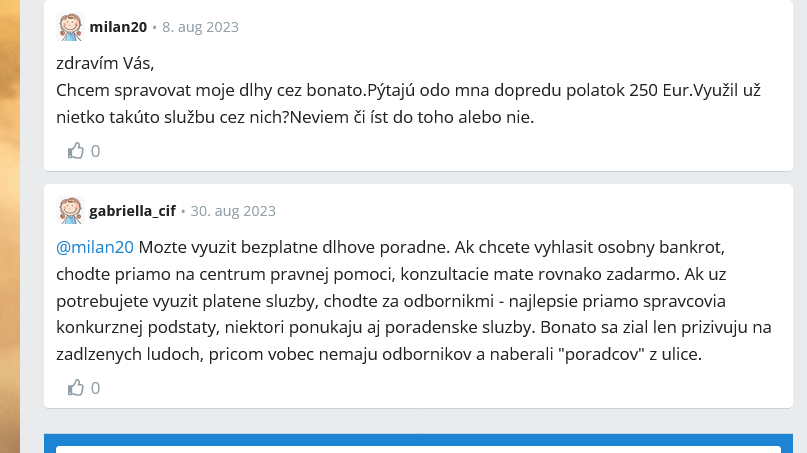Click the line starting 'konkurznej podstaty, niektori ponukaju'
This screenshot has width=807, height=453.
(x=414, y=327)
